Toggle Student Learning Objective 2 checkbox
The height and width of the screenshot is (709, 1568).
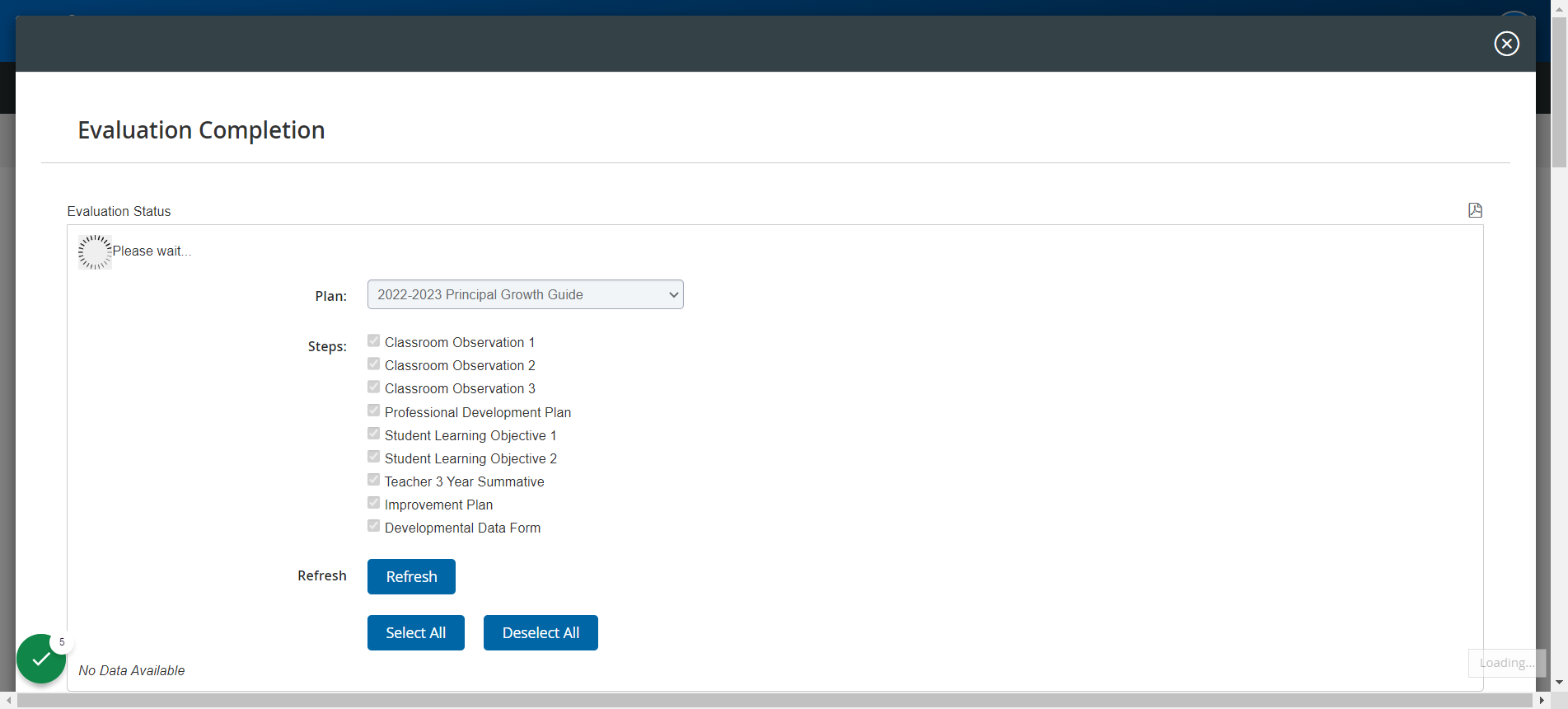[x=374, y=456]
